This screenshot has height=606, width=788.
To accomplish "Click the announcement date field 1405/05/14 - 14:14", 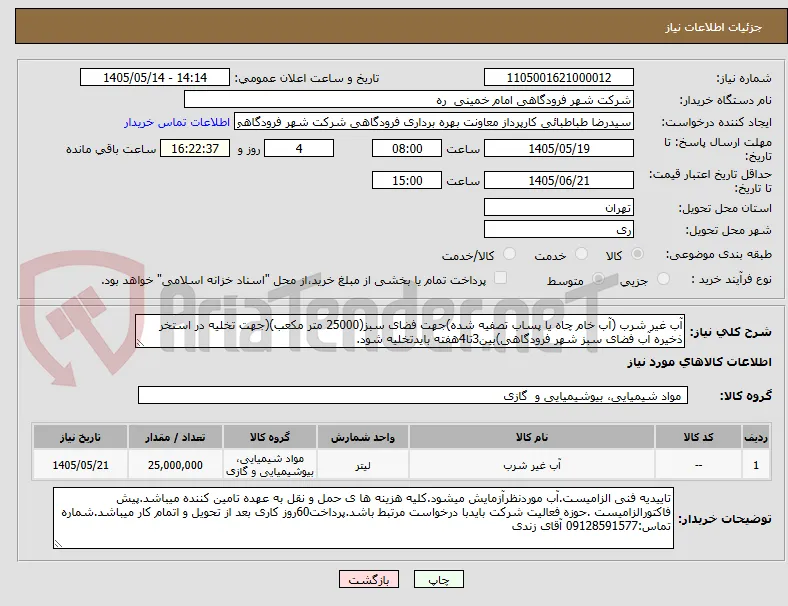I will point(155,78).
